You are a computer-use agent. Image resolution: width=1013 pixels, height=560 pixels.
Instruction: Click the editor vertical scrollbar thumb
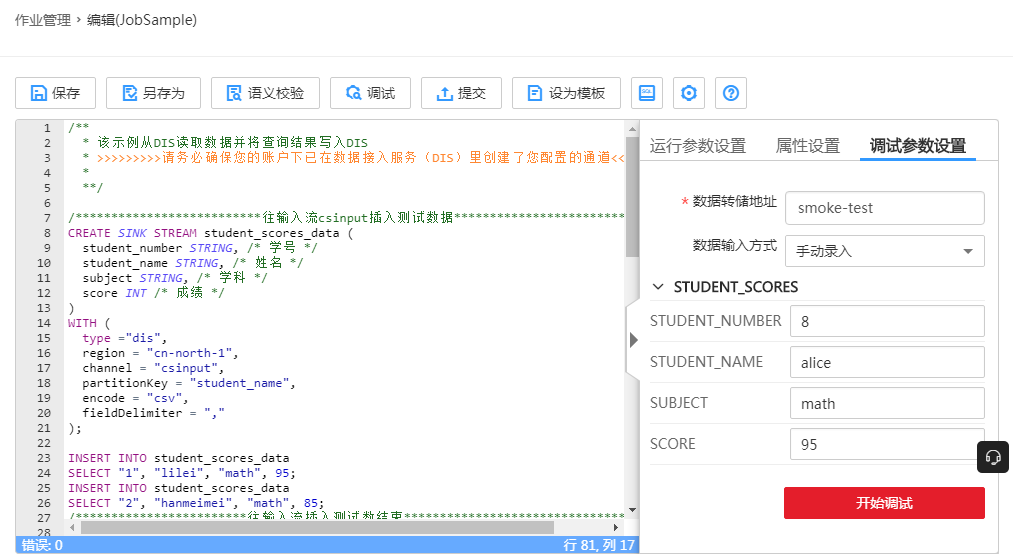point(632,197)
